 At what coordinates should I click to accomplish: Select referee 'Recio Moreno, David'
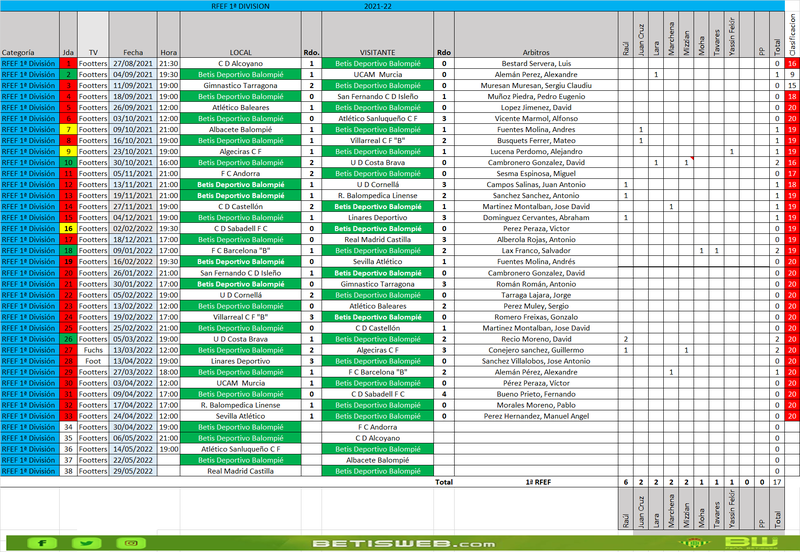point(536,339)
